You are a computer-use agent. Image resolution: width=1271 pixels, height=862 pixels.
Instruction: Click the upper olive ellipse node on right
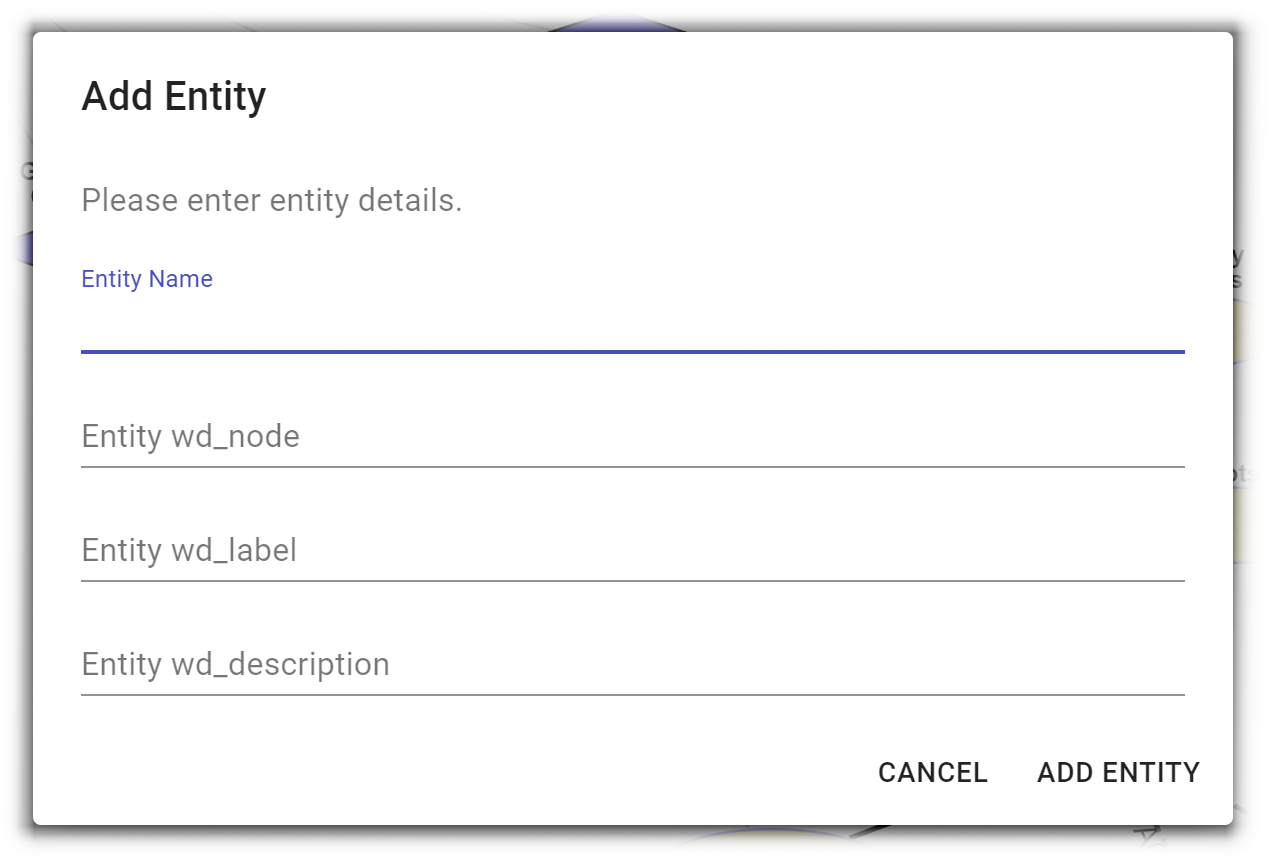point(1249,332)
